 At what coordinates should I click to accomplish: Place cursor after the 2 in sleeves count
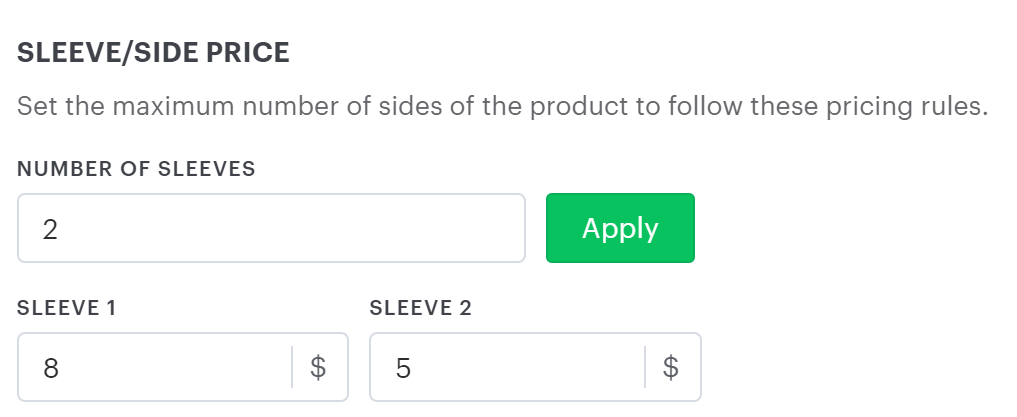[x=59, y=229]
